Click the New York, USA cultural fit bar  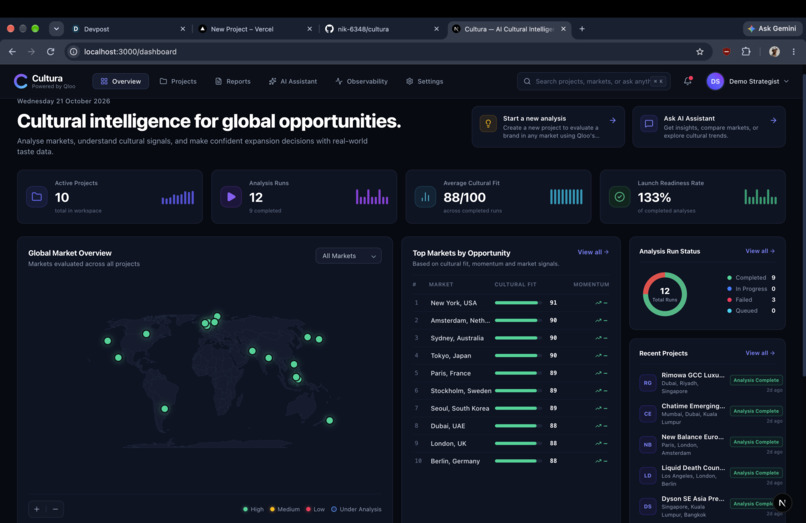518,303
